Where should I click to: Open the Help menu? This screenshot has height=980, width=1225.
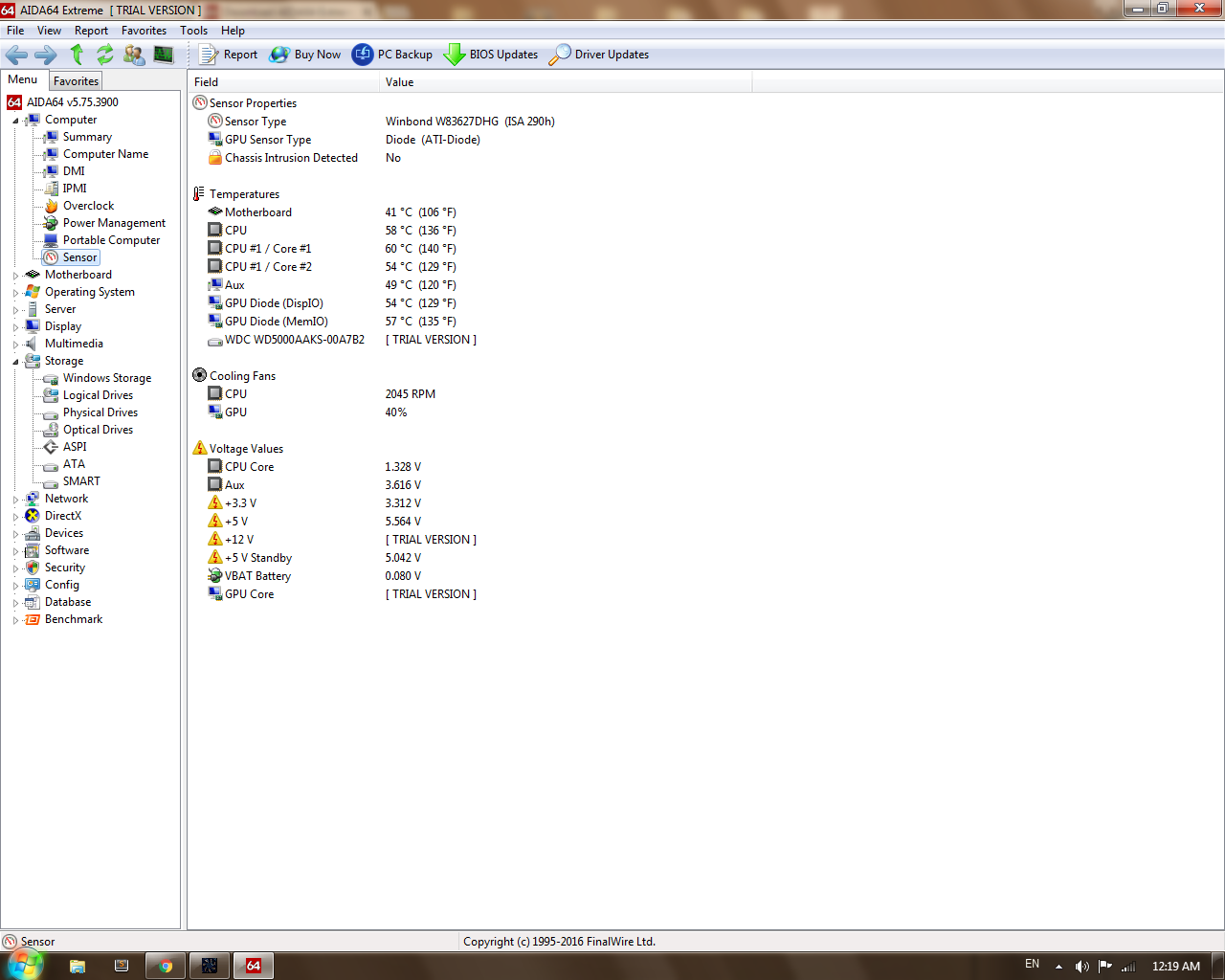(233, 31)
